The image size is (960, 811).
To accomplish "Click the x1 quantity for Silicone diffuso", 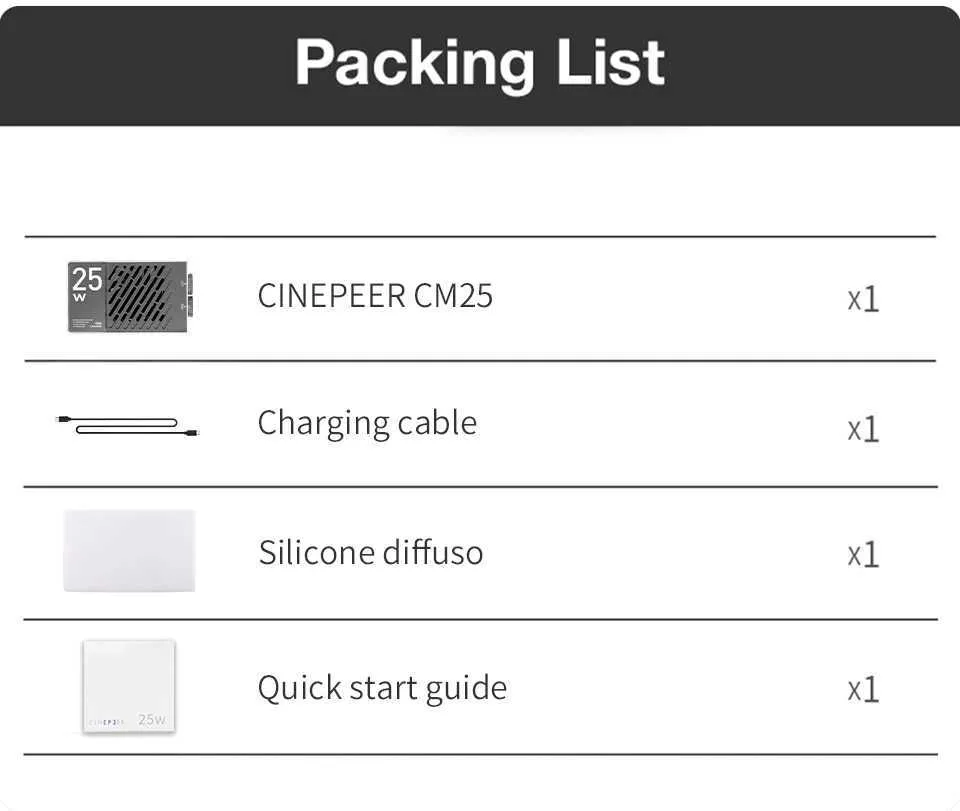I will tap(863, 554).
